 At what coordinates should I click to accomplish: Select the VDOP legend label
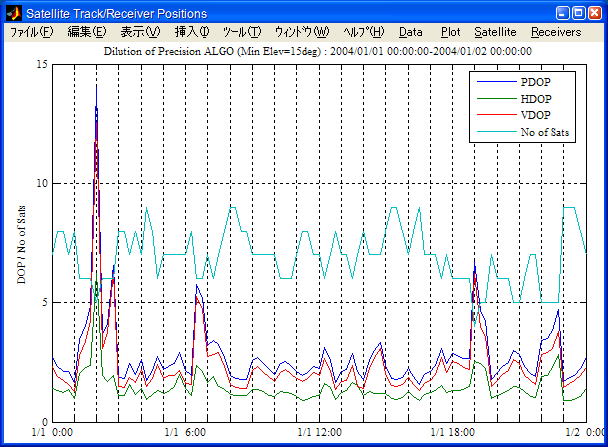[537, 115]
